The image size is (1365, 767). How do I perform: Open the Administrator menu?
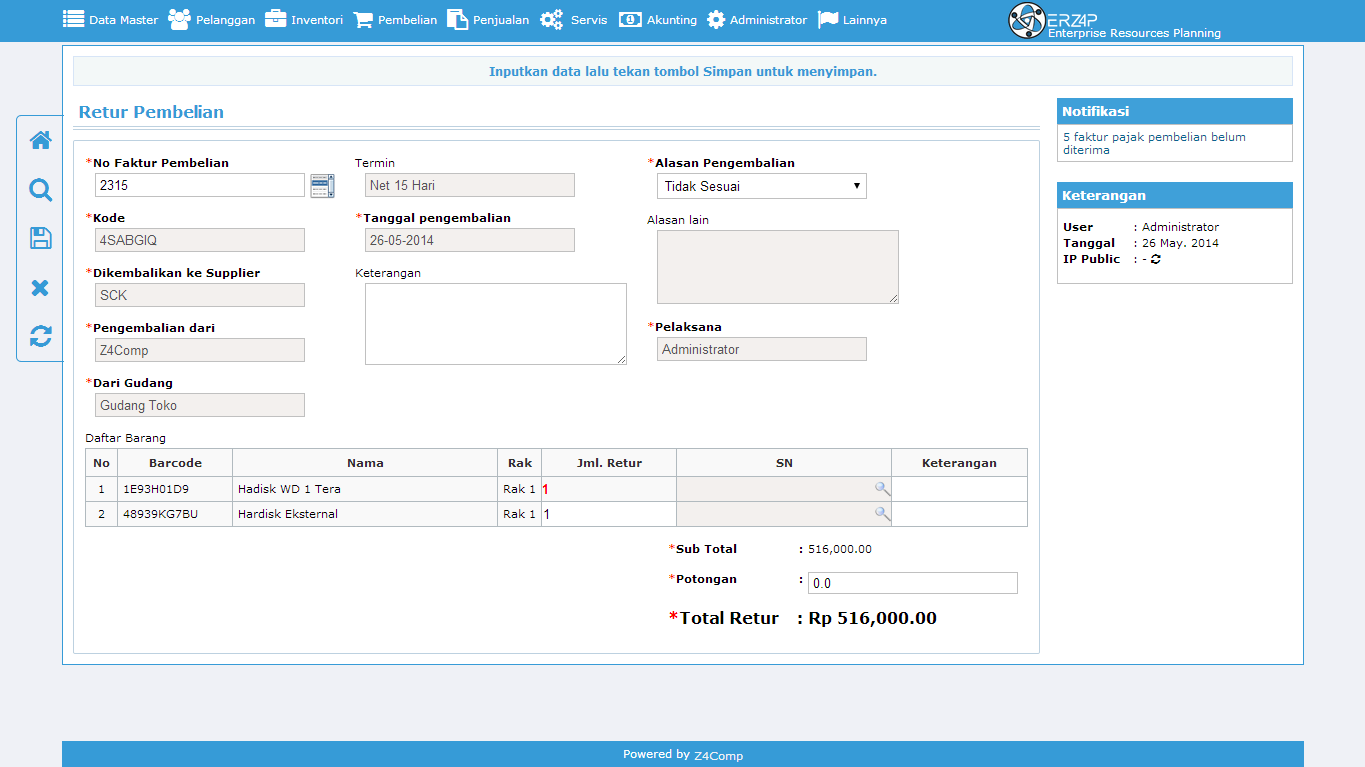click(x=757, y=20)
